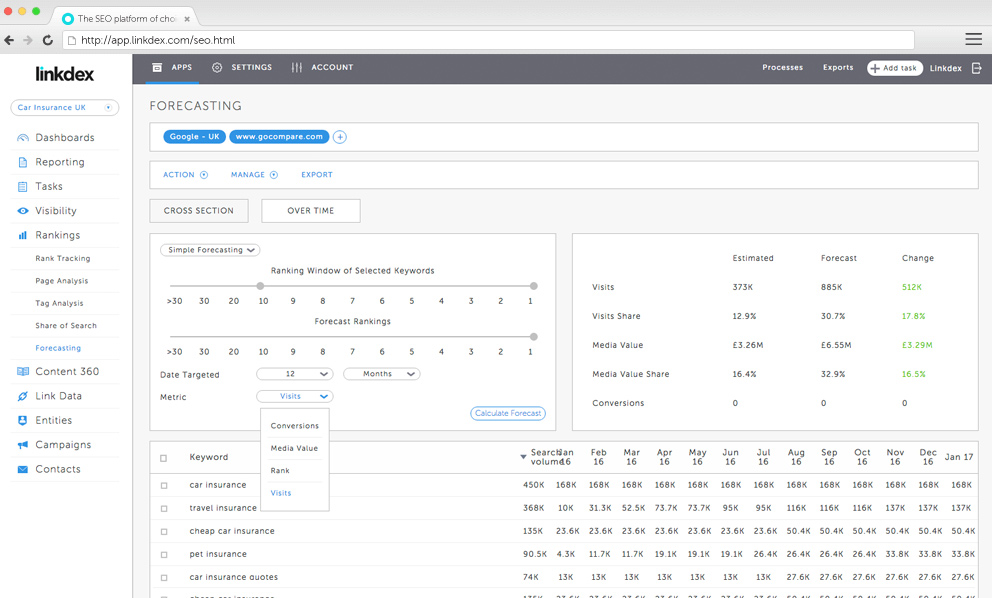This screenshot has width=992, height=598.
Task: Close the SEO platform browser tab
Action: (x=187, y=19)
